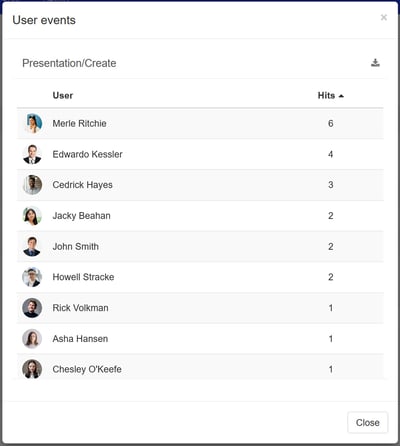Open Edwardo Kessler's profile picture
This screenshot has height=446, width=400.
pyautogui.click(x=32, y=154)
